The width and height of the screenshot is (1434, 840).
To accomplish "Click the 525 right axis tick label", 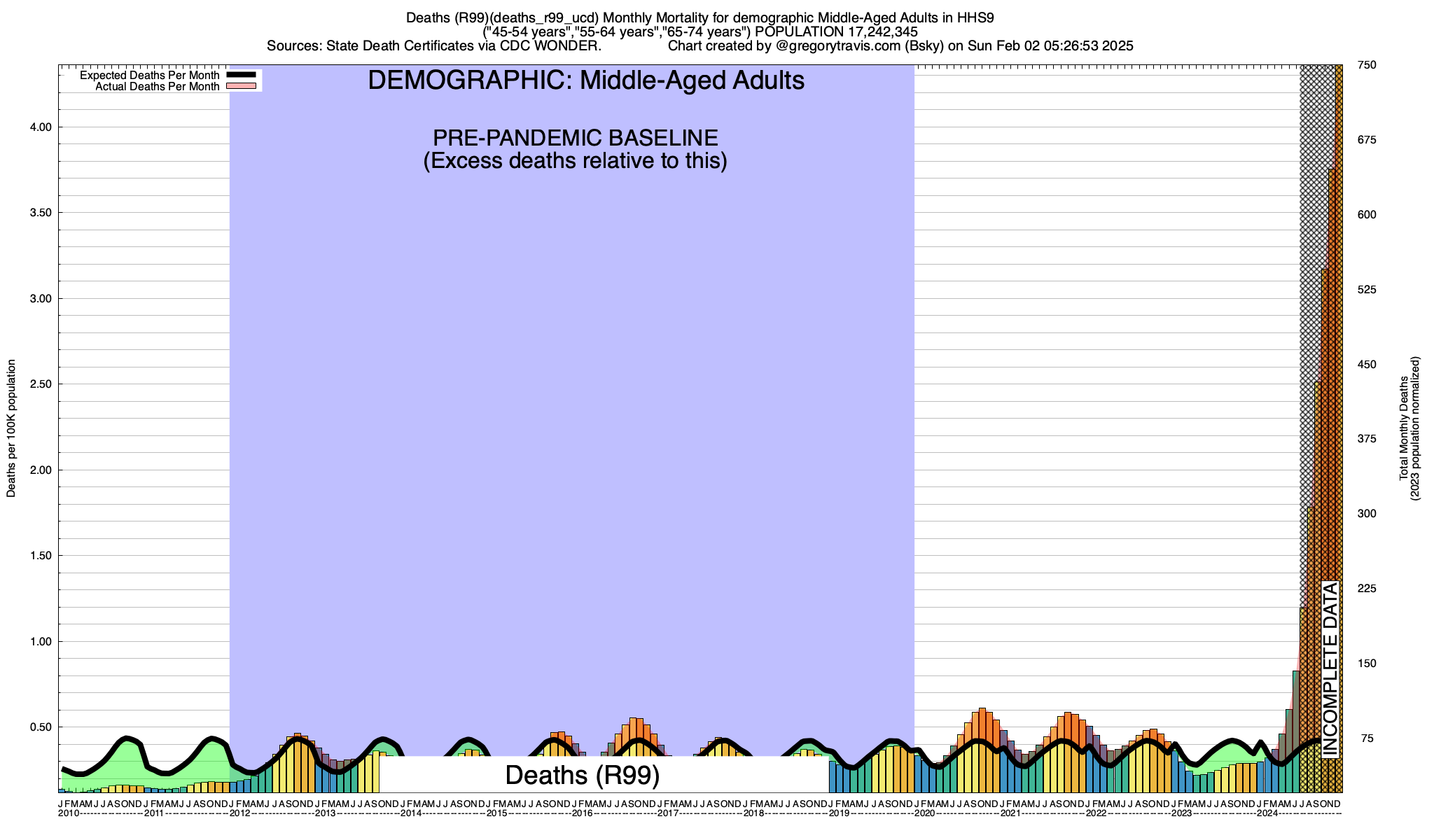I will 1367,290.
